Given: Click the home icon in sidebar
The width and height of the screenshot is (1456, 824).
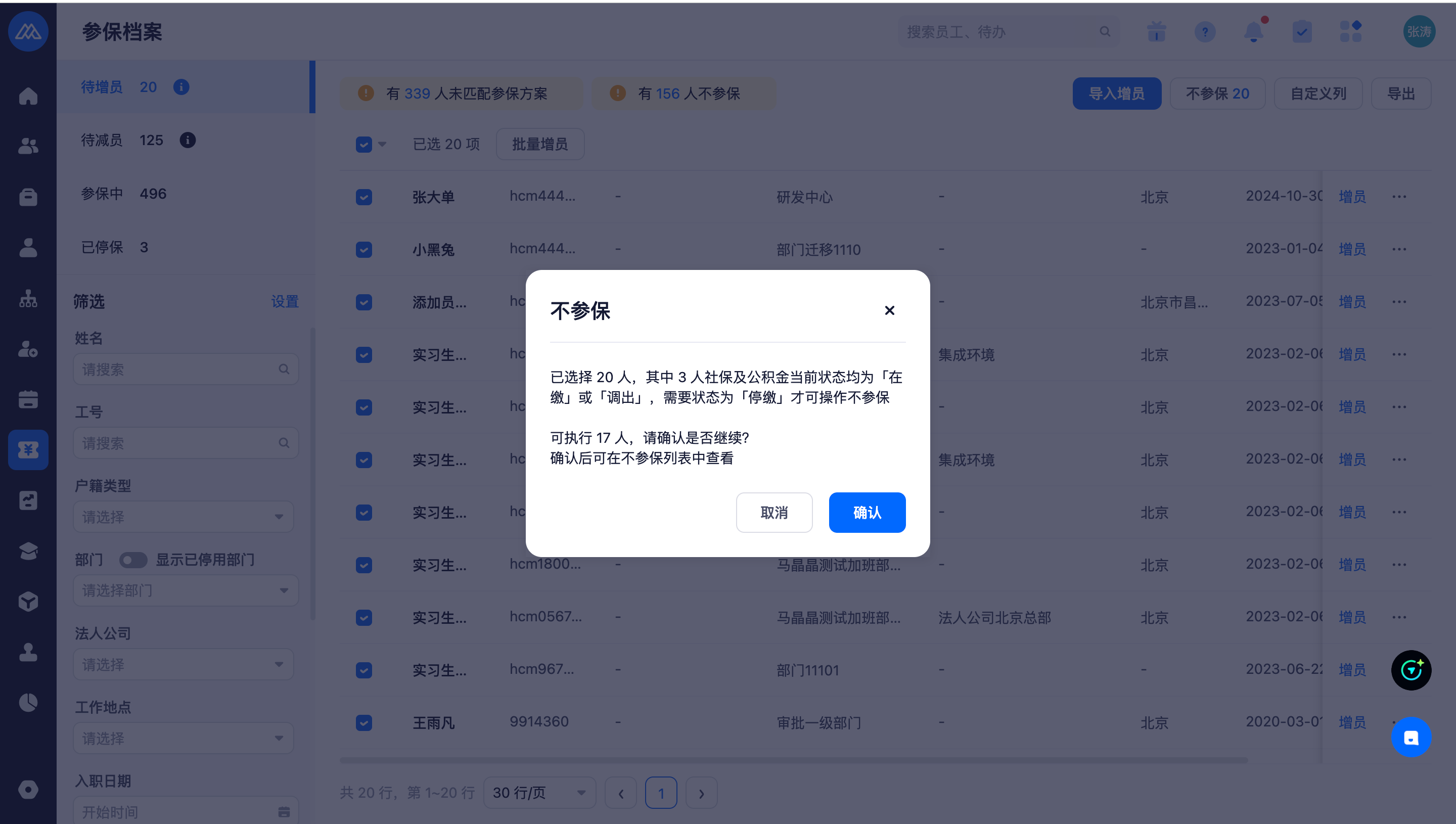Looking at the screenshot, I should point(28,96).
